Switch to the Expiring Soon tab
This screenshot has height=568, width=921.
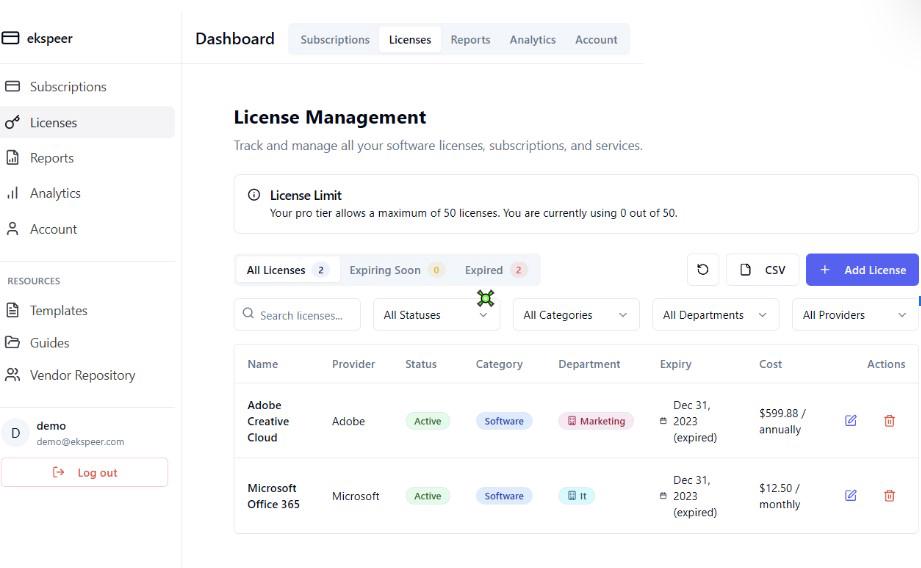395,270
